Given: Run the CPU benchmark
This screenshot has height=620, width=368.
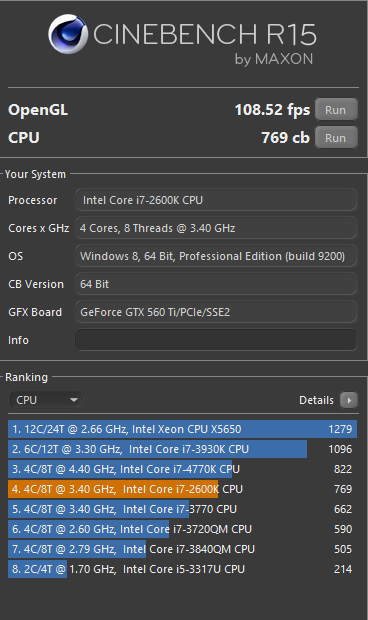Looking at the screenshot, I should click(336, 138).
